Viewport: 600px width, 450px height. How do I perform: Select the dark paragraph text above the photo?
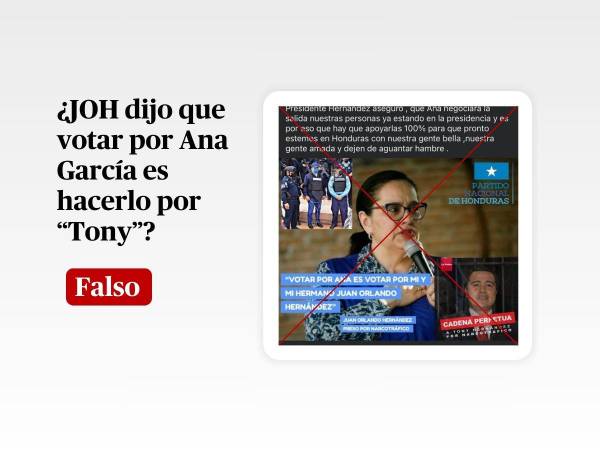[x=397, y=129]
